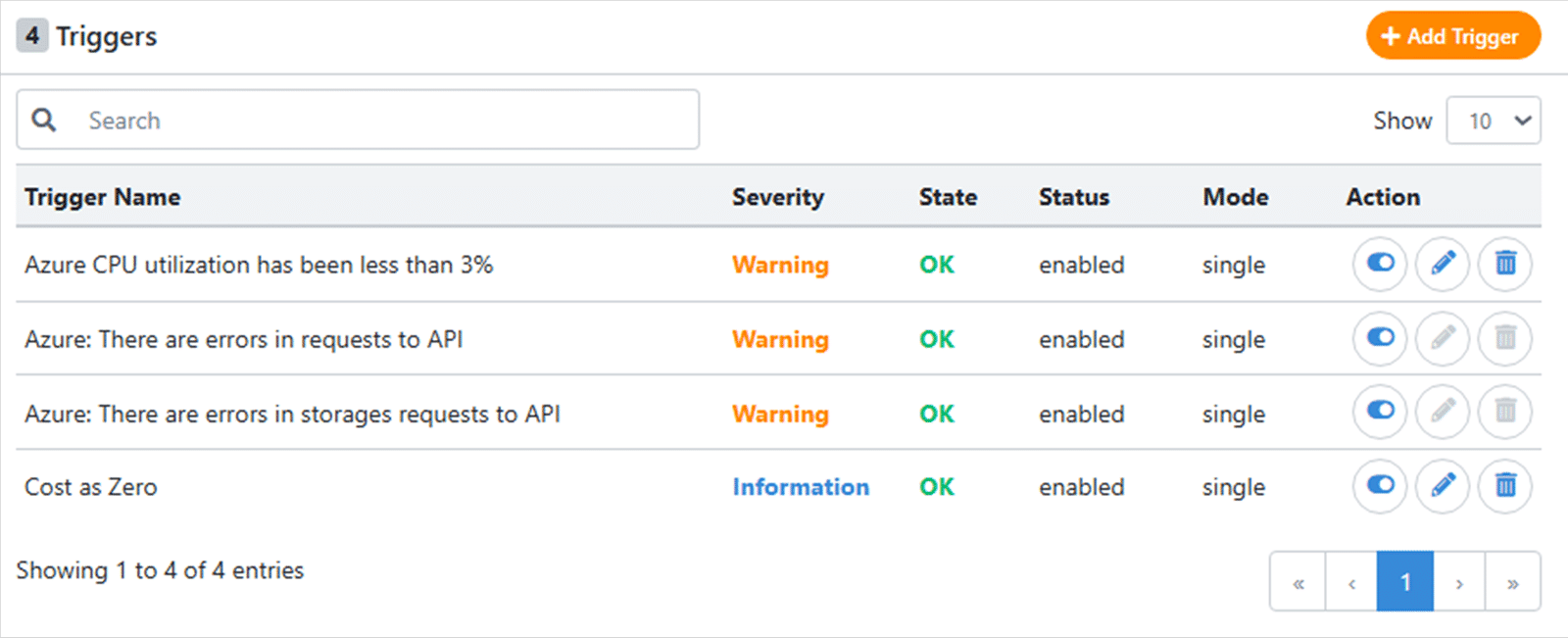Click pencil icon for storages requests trigger
Viewport: 1568px width, 638px height.
1443,412
